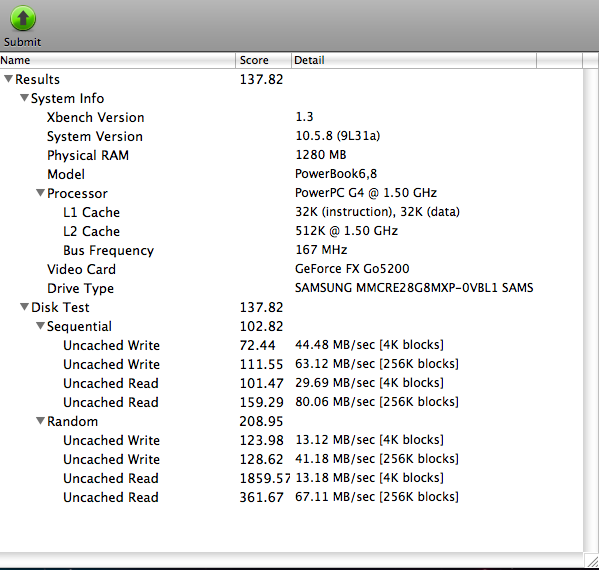Viewport: 599px width, 570px height.
Task: Select the L1 Cache row
Action: [x=291, y=212]
